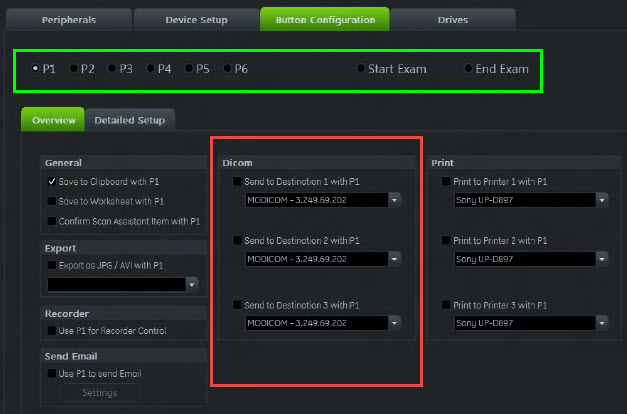
Task: Select the P1 radio button
Action: (x=35, y=68)
